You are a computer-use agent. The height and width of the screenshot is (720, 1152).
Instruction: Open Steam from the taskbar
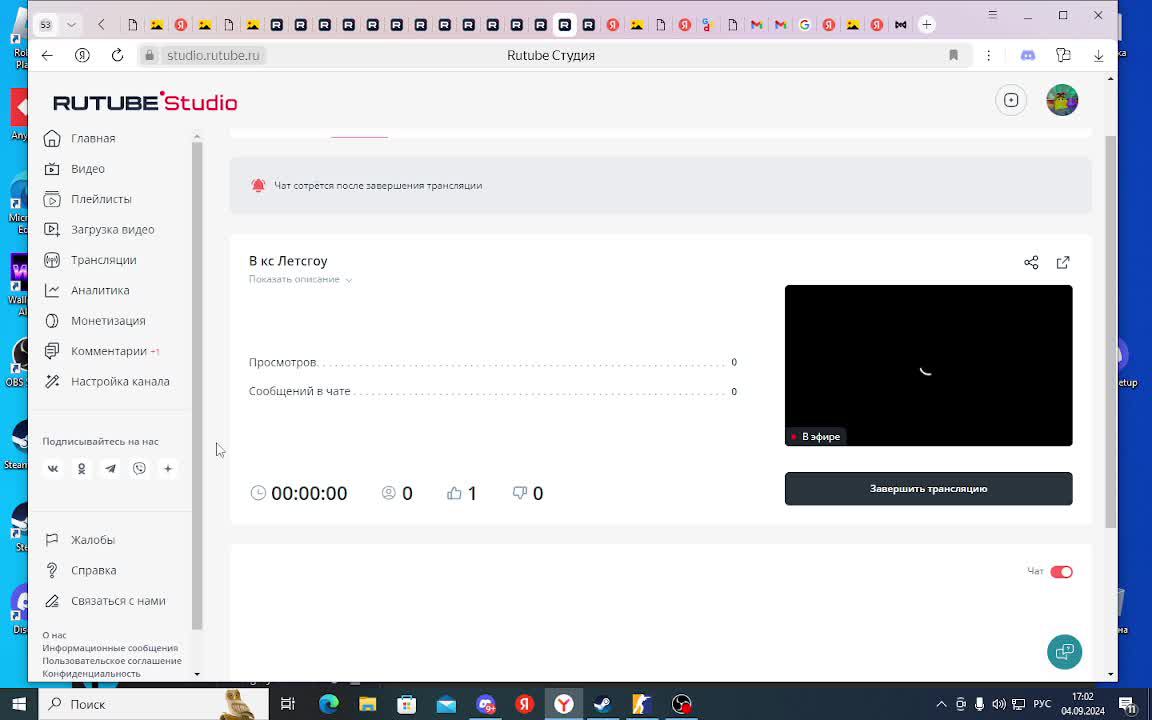click(602, 704)
